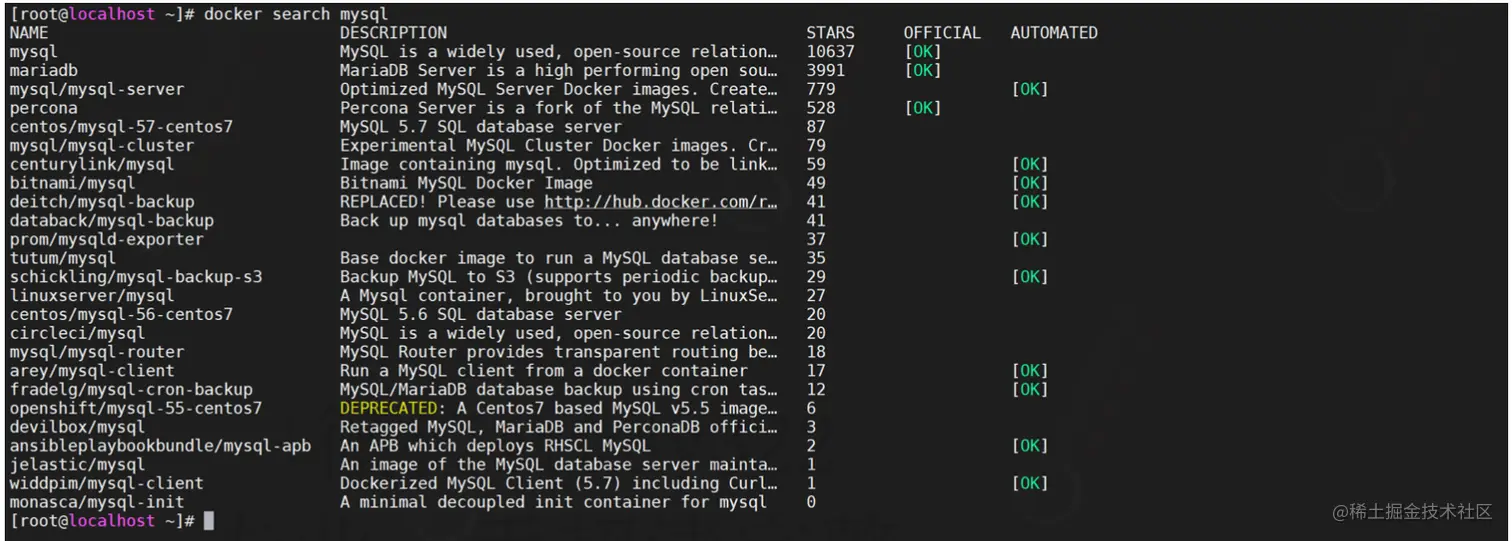Select the circleci/mysql image name
Screen dimensions: 1512x541
[x=77, y=333]
